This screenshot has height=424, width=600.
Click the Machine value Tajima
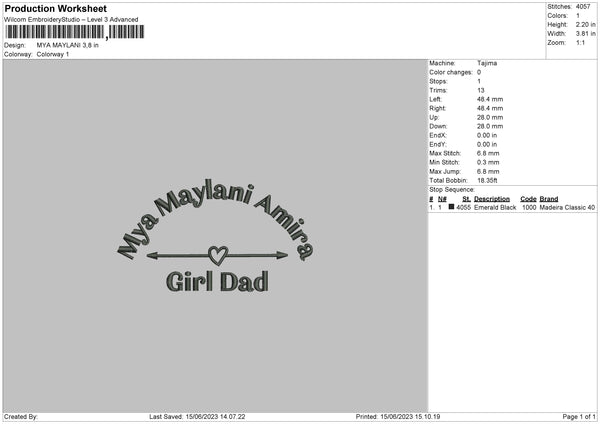pos(487,63)
